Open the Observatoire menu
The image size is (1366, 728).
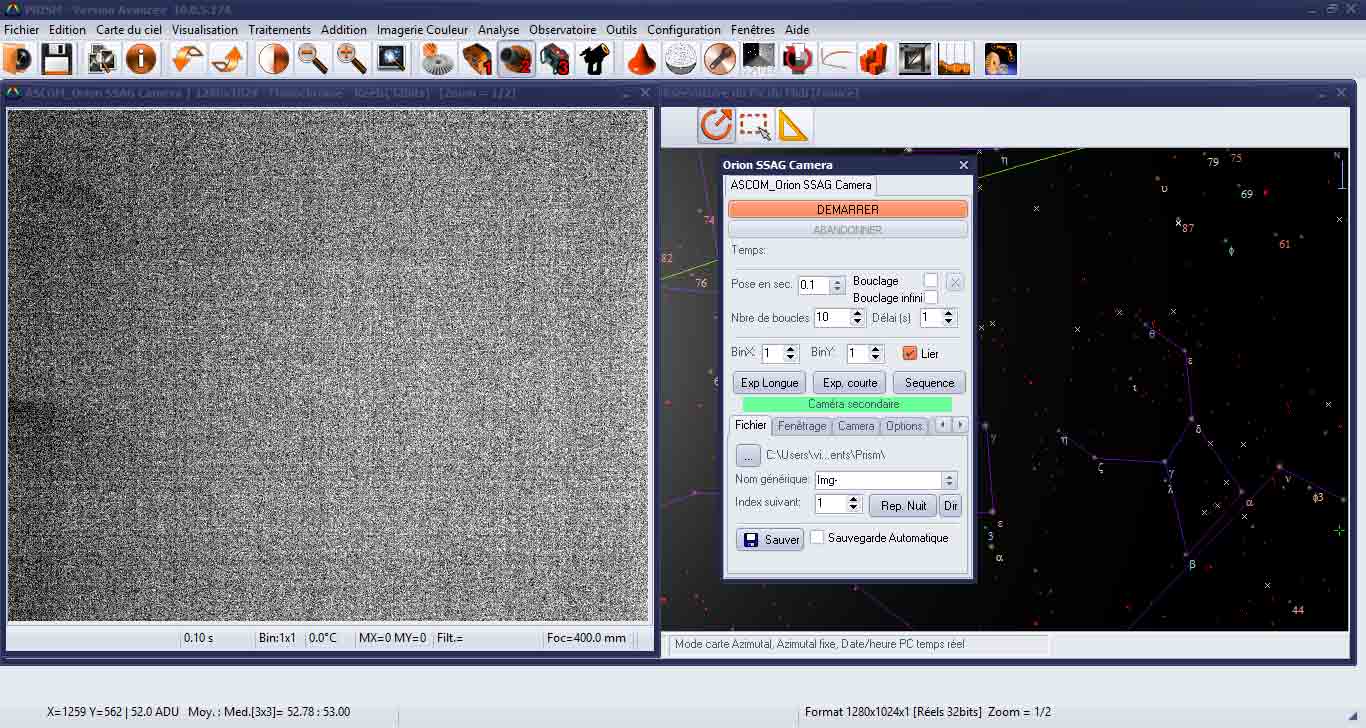coord(562,30)
